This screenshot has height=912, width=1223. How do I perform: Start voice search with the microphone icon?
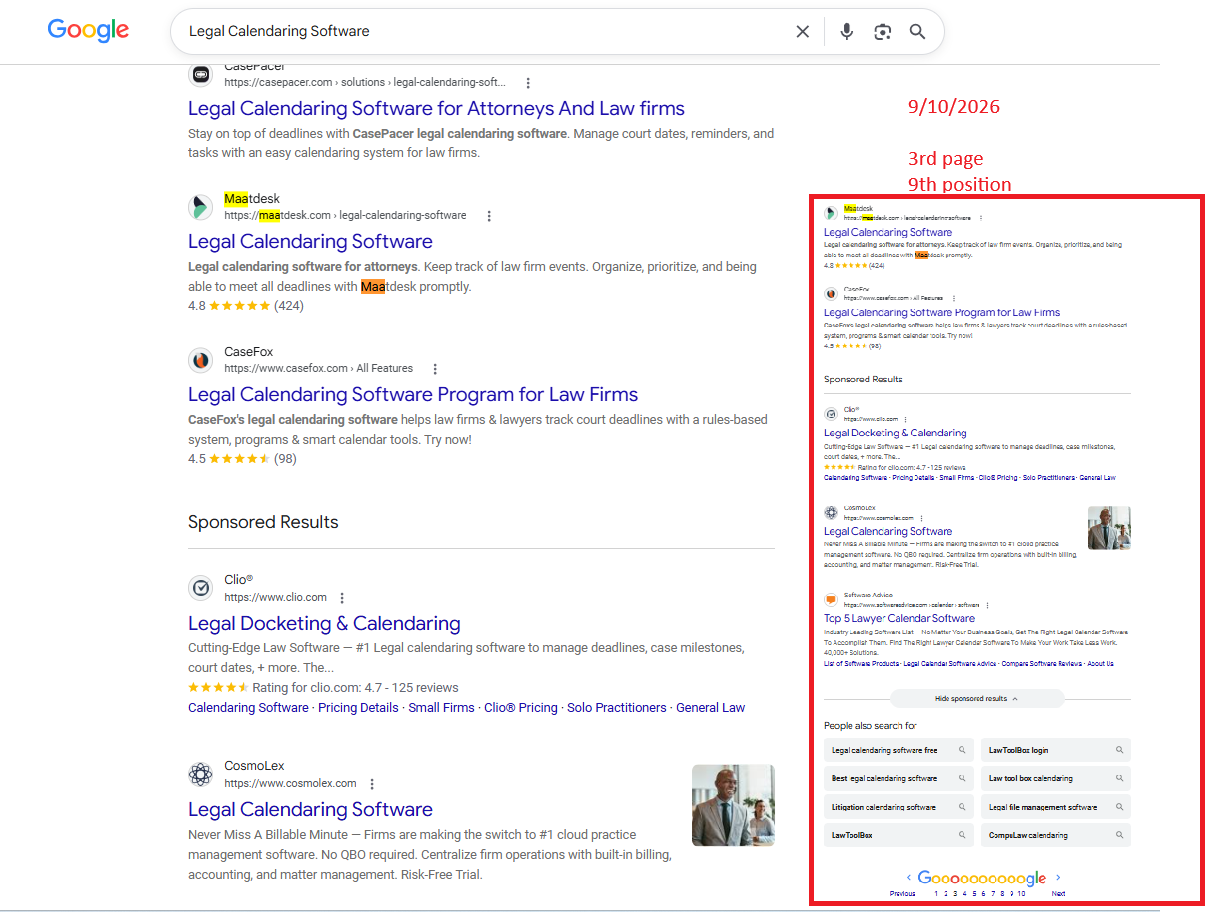847,32
